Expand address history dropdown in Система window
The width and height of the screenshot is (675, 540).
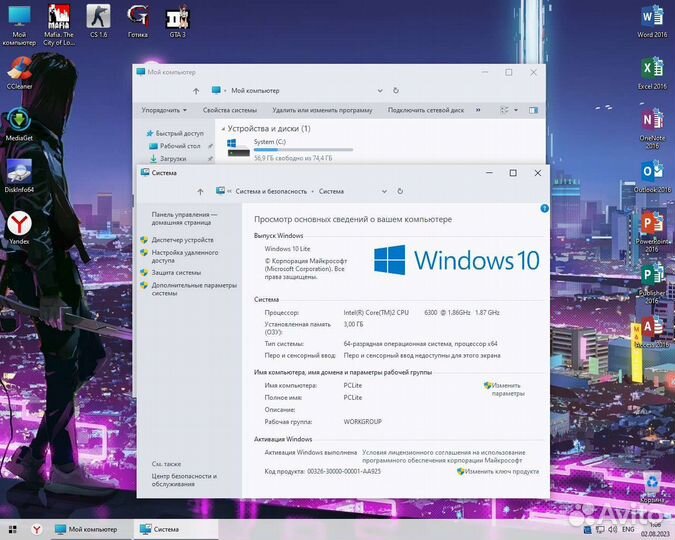(x=384, y=192)
